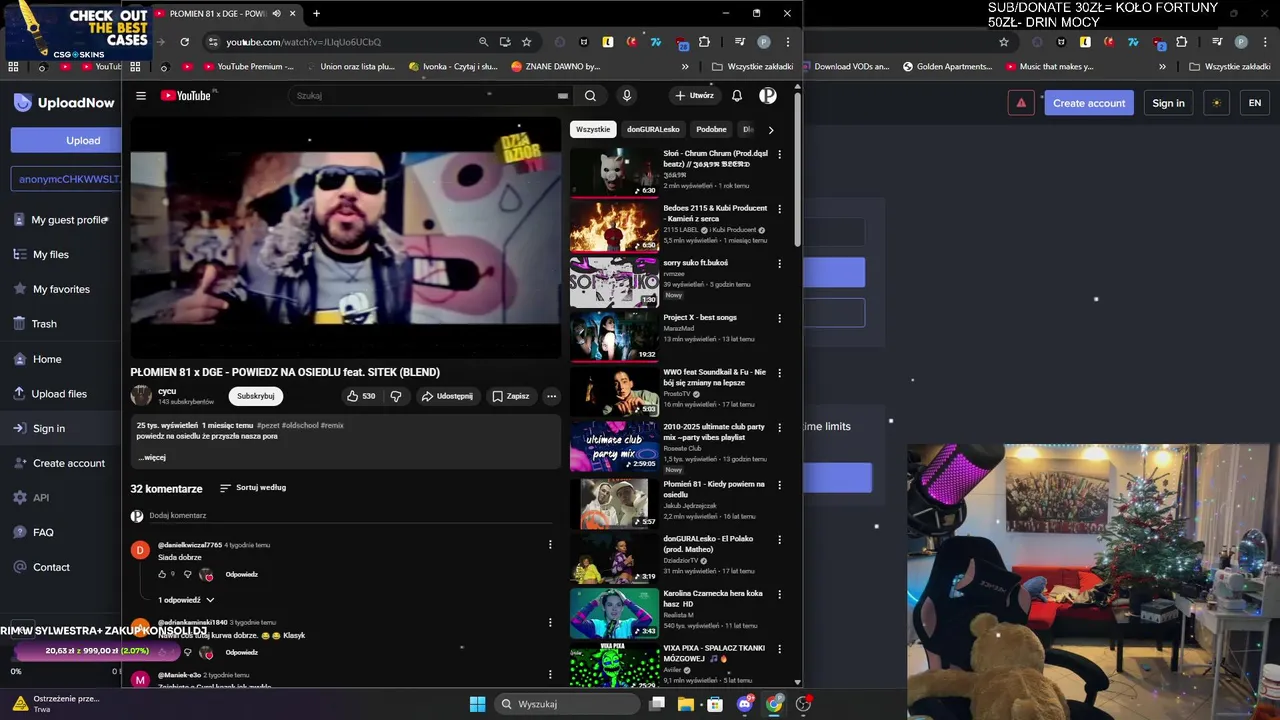The image size is (1280, 720).
Task: Click the cycu channel avatar
Action: 141,396
